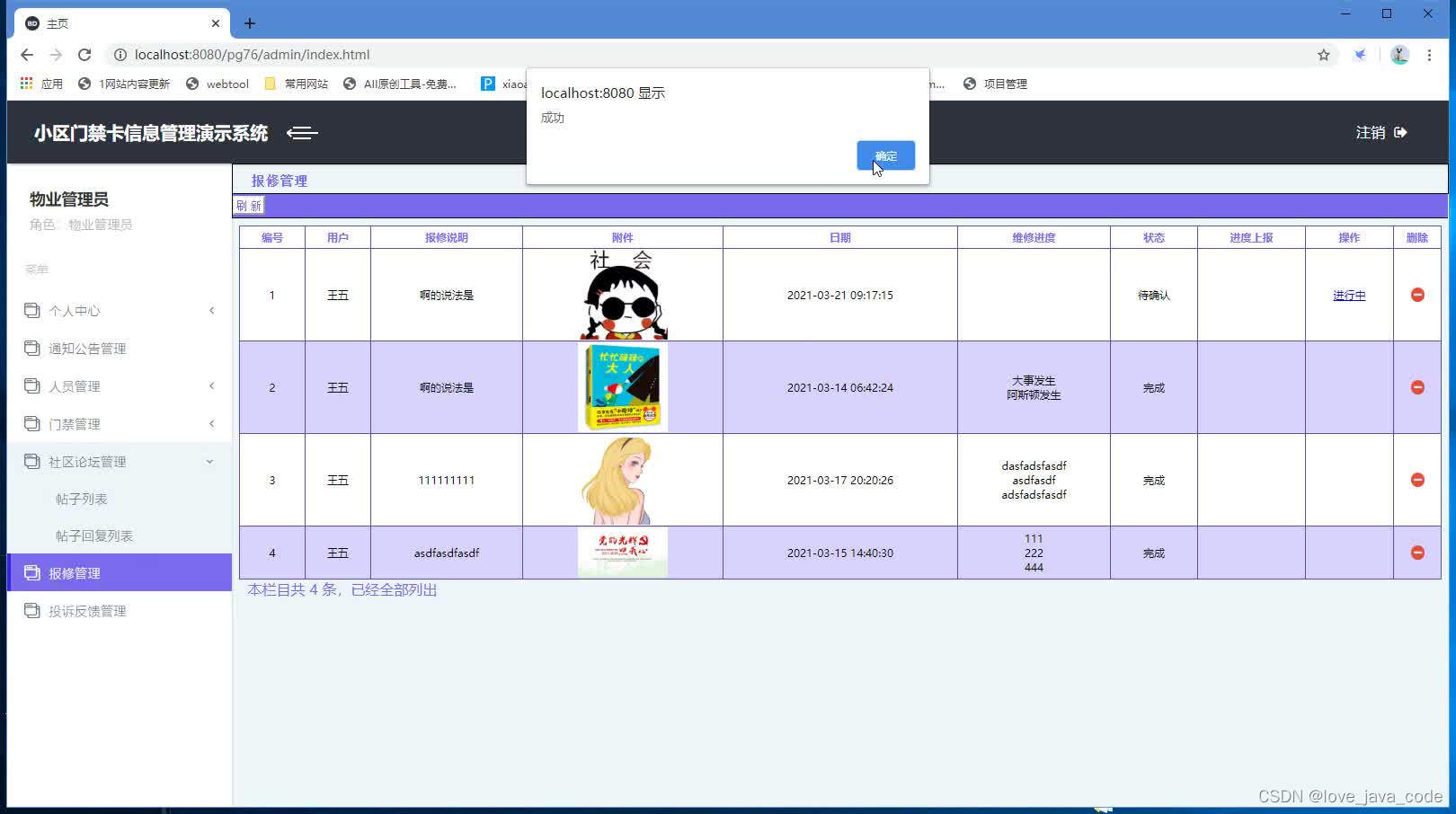
Task: View attachment thumbnail of record 1
Action: 623,295
